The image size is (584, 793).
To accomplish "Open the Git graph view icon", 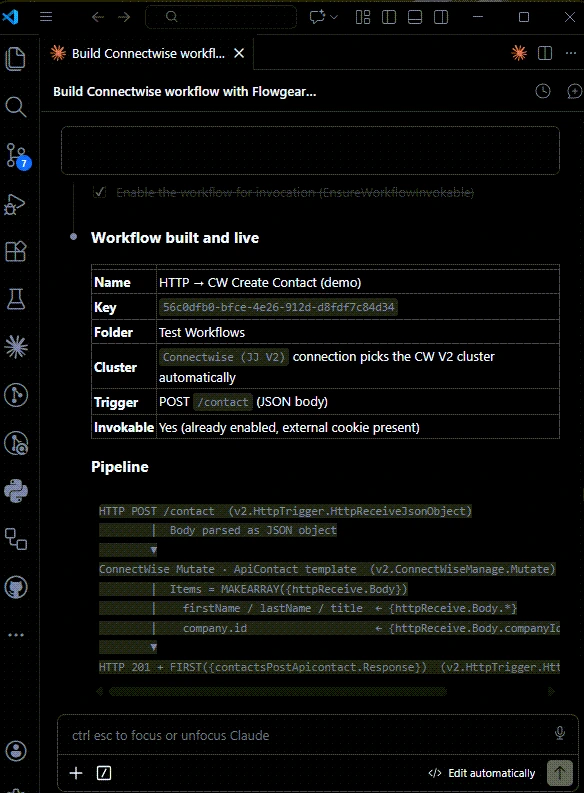I will coord(16,395).
